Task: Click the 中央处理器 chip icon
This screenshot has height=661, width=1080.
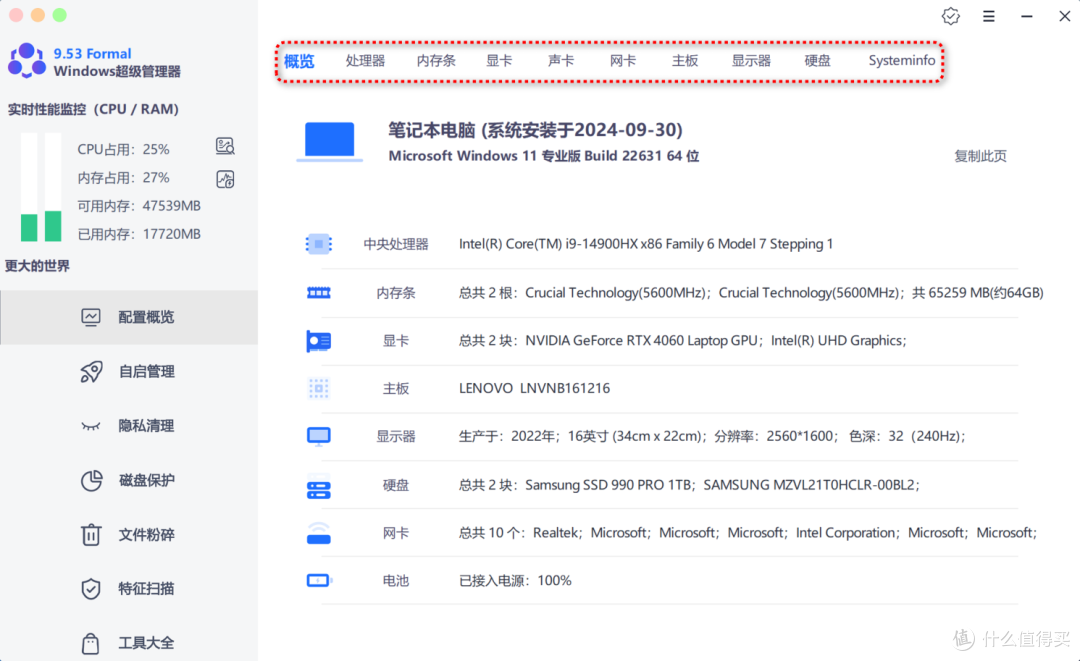Action: pos(318,244)
